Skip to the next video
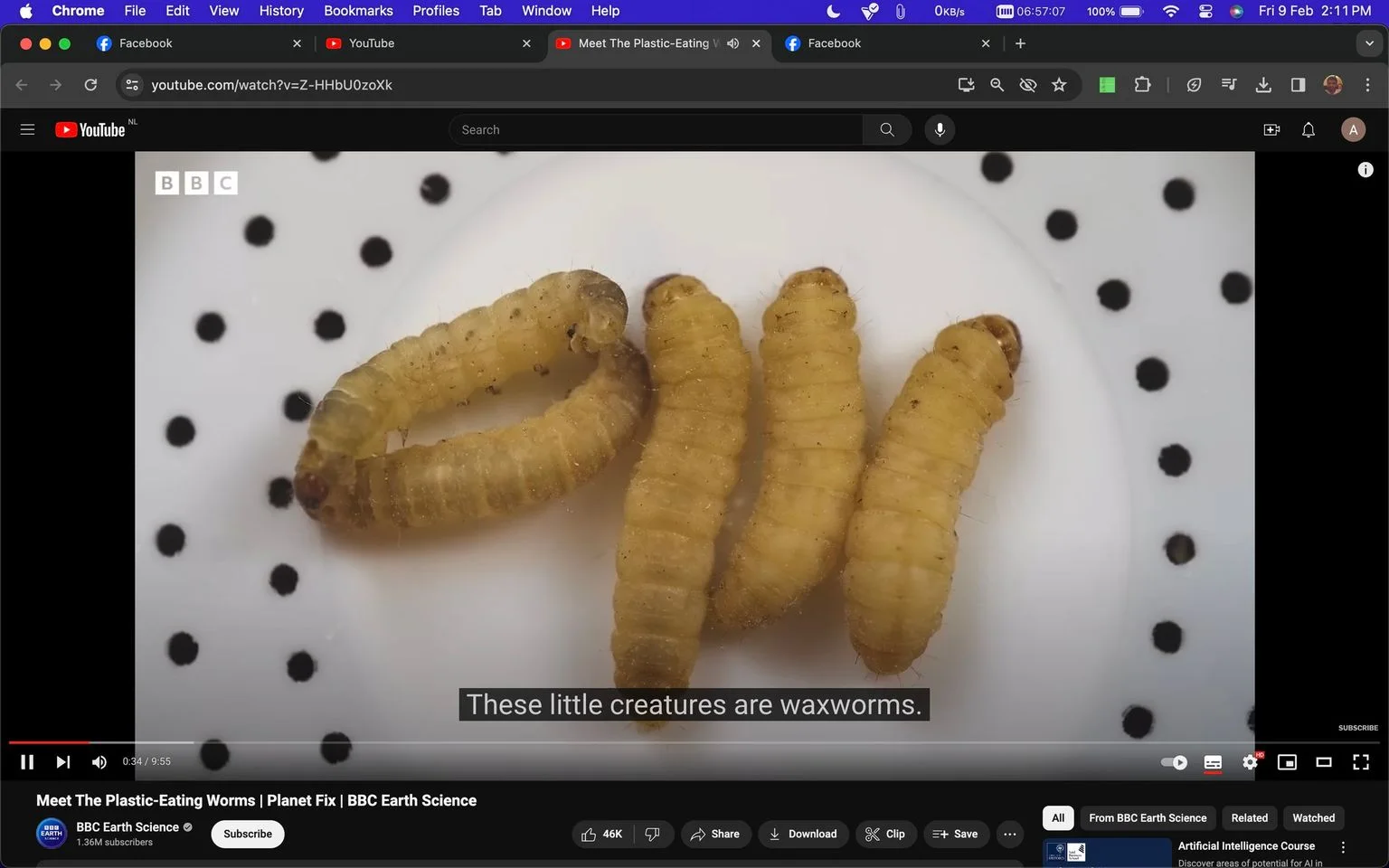The width and height of the screenshot is (1389, 868). coord(62,762)
